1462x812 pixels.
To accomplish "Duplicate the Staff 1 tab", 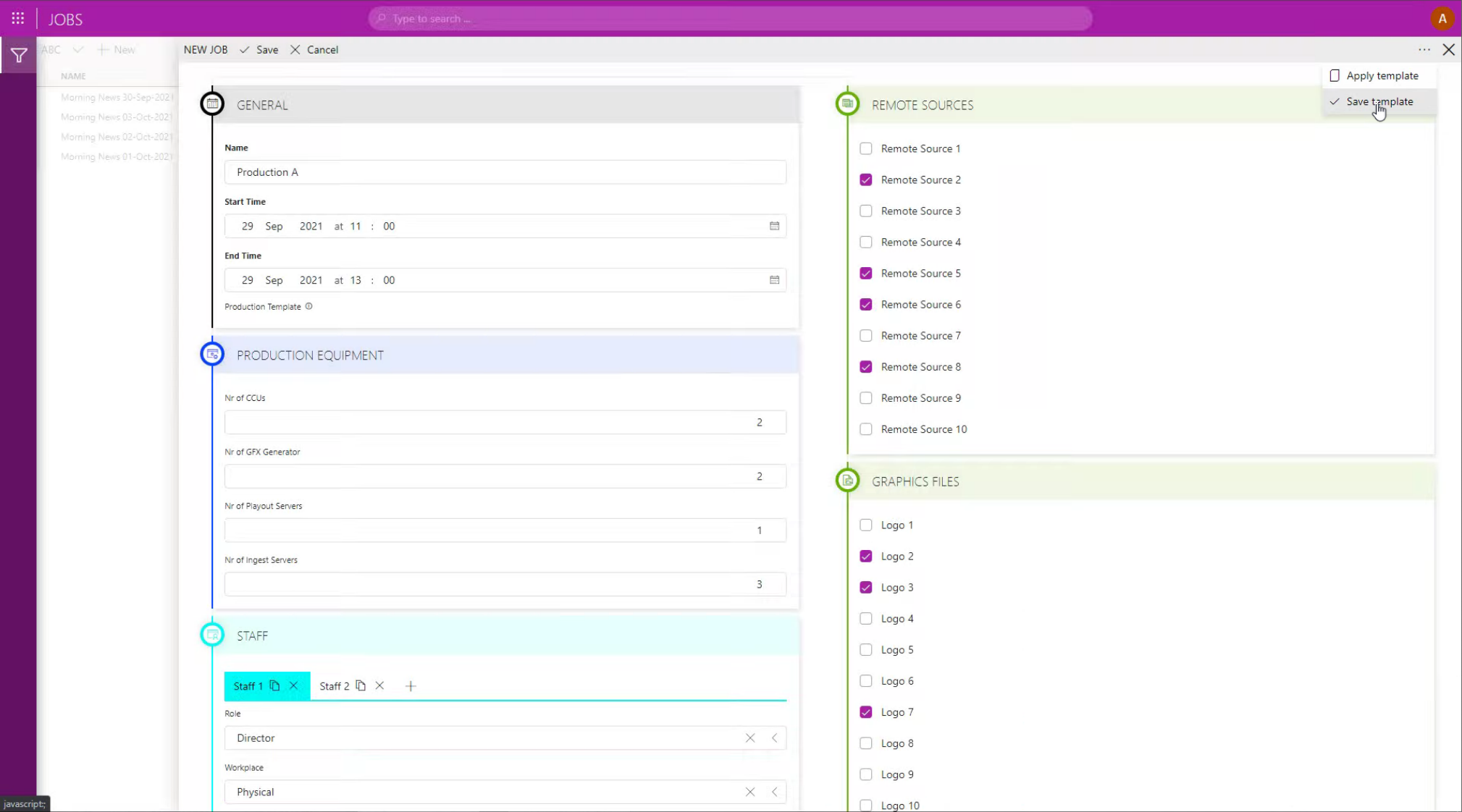I will 274,685.
